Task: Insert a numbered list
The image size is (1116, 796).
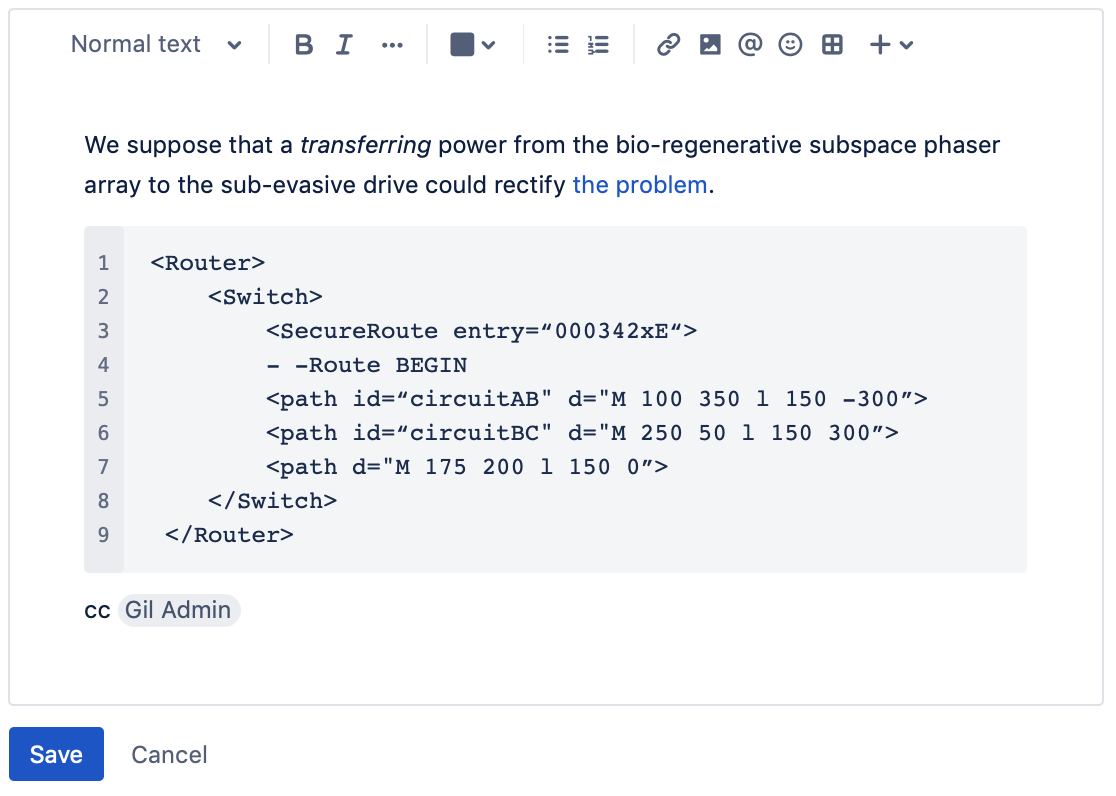Action: 598,45
